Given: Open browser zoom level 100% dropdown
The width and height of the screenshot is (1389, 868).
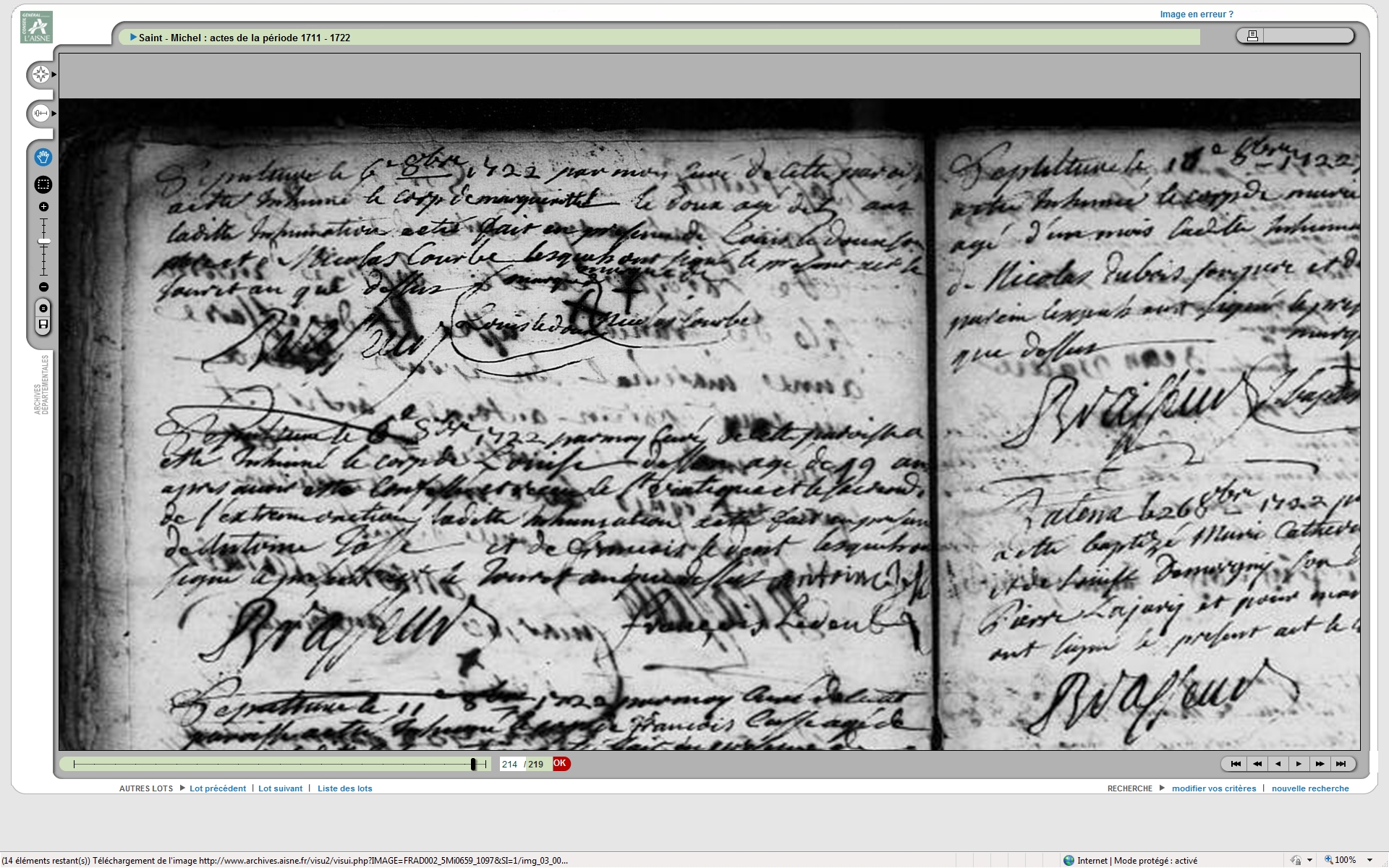Looking at the screenshot, I should point(1369,860).
